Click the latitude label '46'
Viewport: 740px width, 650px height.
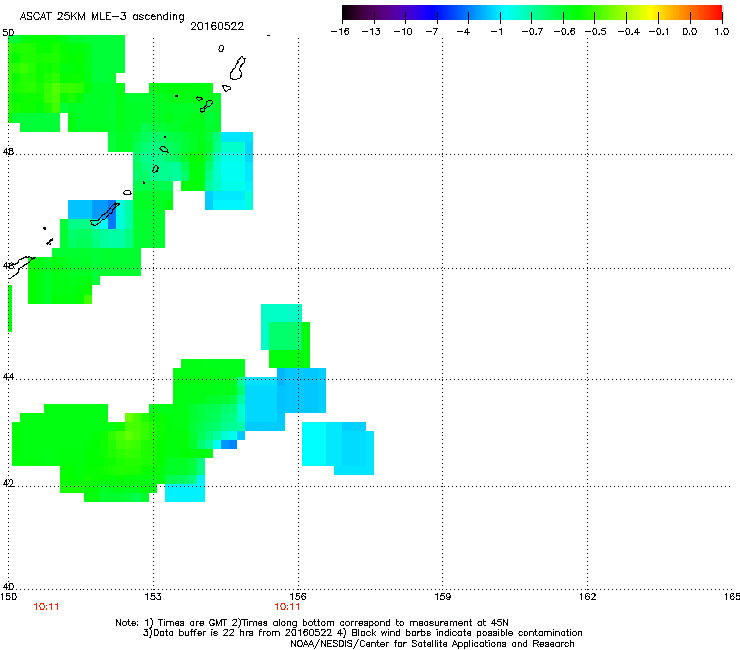(8, 266)
